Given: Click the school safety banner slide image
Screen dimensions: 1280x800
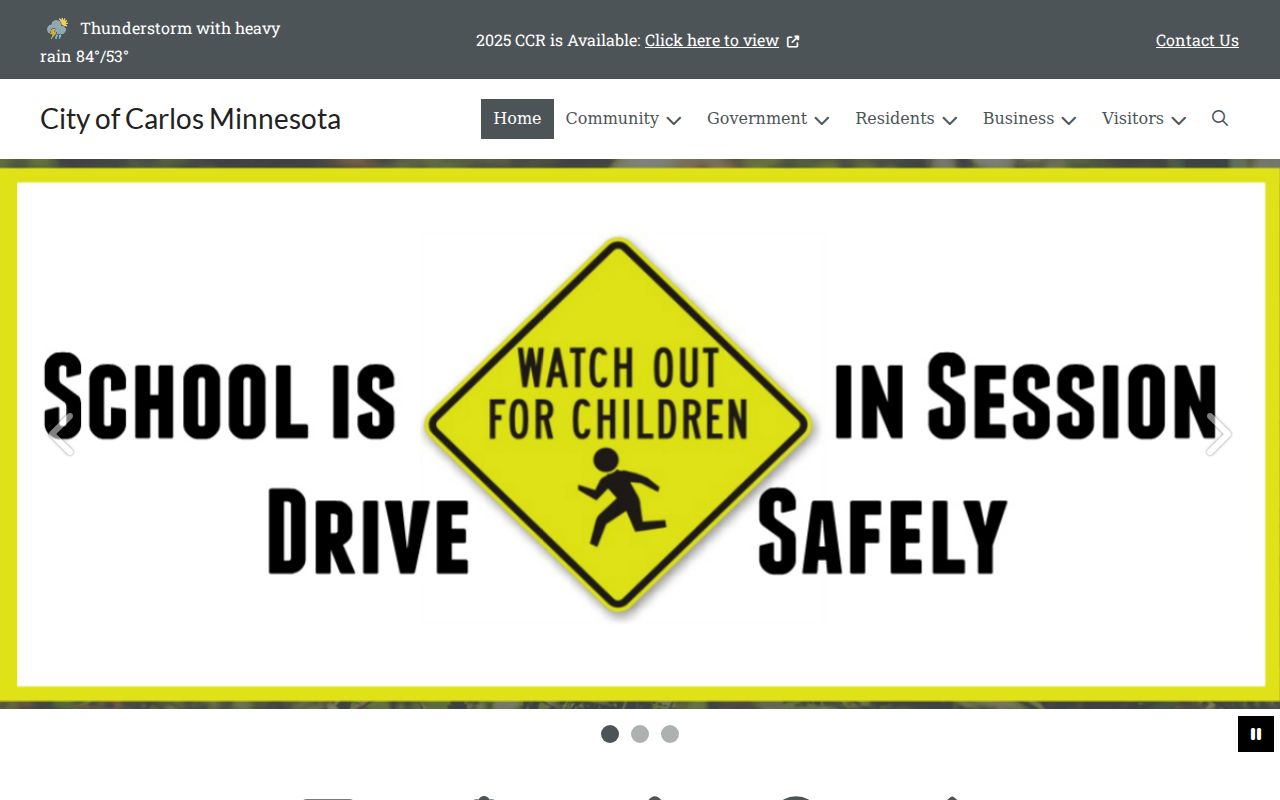Looking at the screenshot, I should 640,434.
